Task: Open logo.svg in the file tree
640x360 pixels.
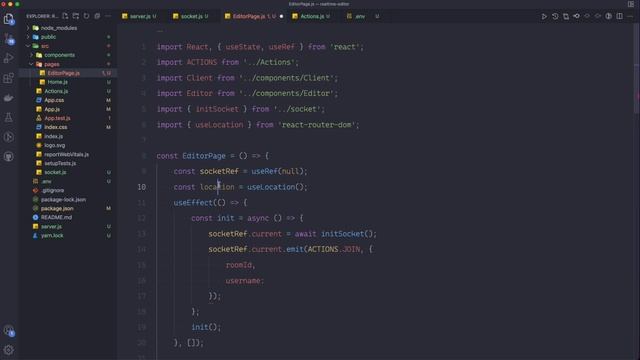Action: 54,145
